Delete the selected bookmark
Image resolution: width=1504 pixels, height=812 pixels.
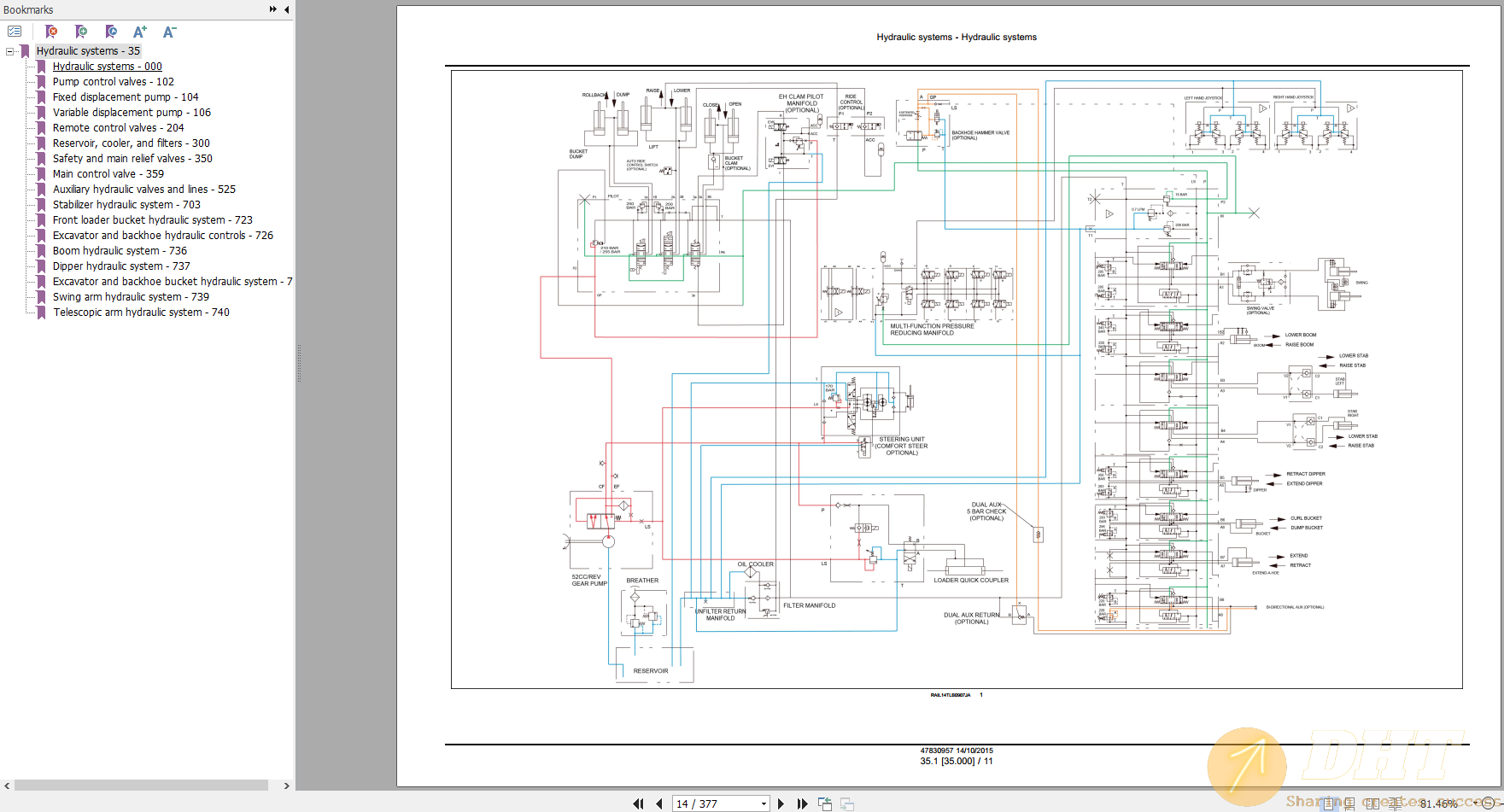tap(51, 32)
